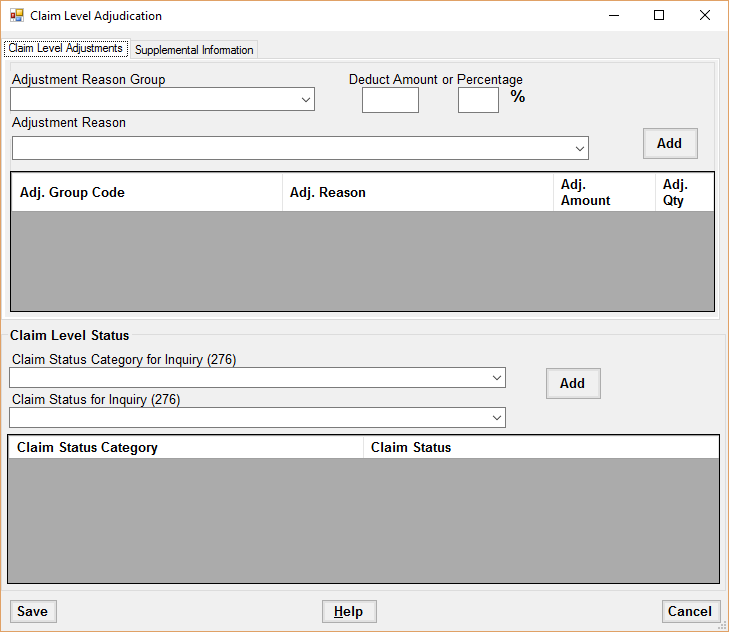
Task: Click the Adj. Reason column header
Action: 417,192
